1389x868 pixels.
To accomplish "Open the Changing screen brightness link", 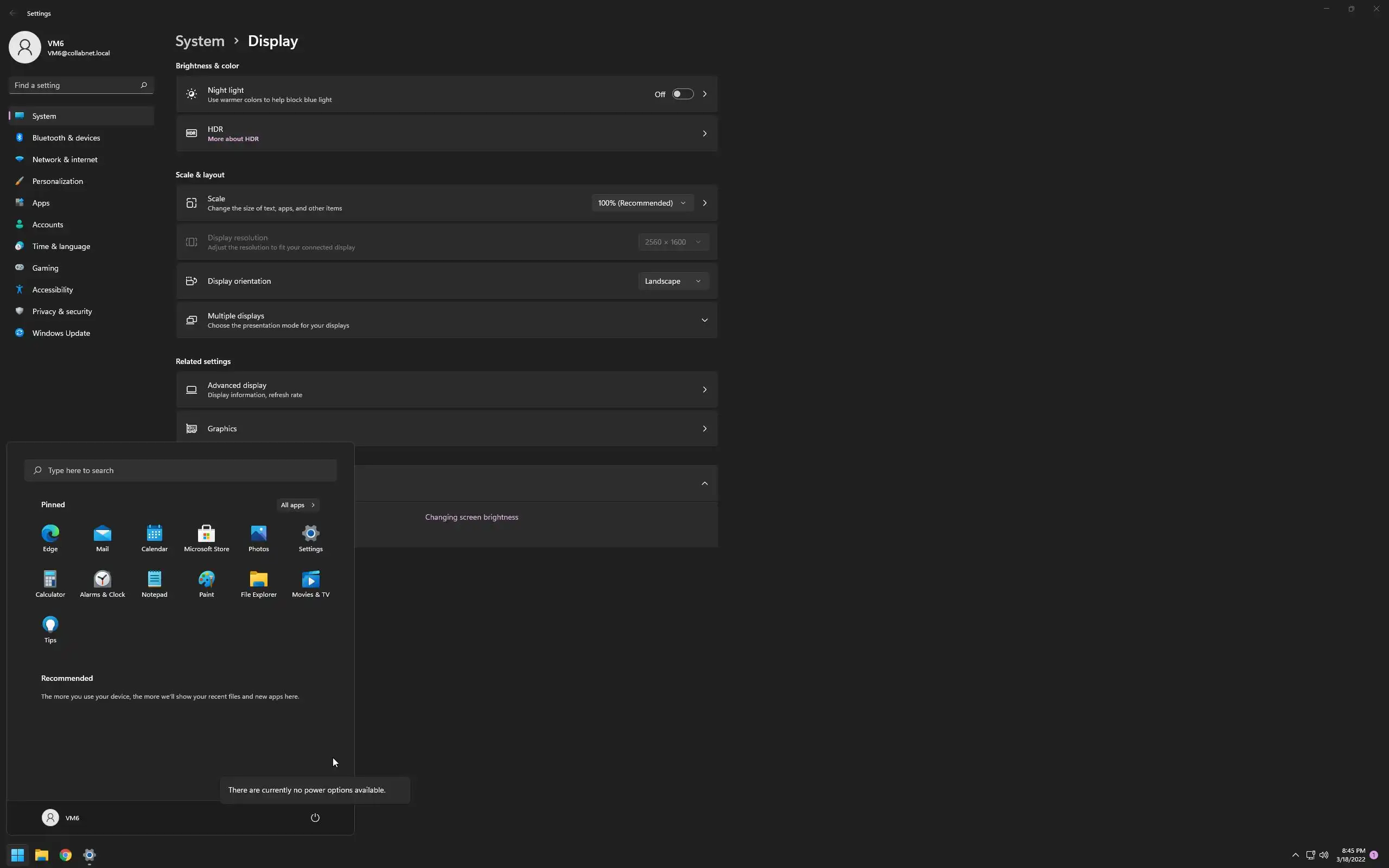I will click(471, 516).
